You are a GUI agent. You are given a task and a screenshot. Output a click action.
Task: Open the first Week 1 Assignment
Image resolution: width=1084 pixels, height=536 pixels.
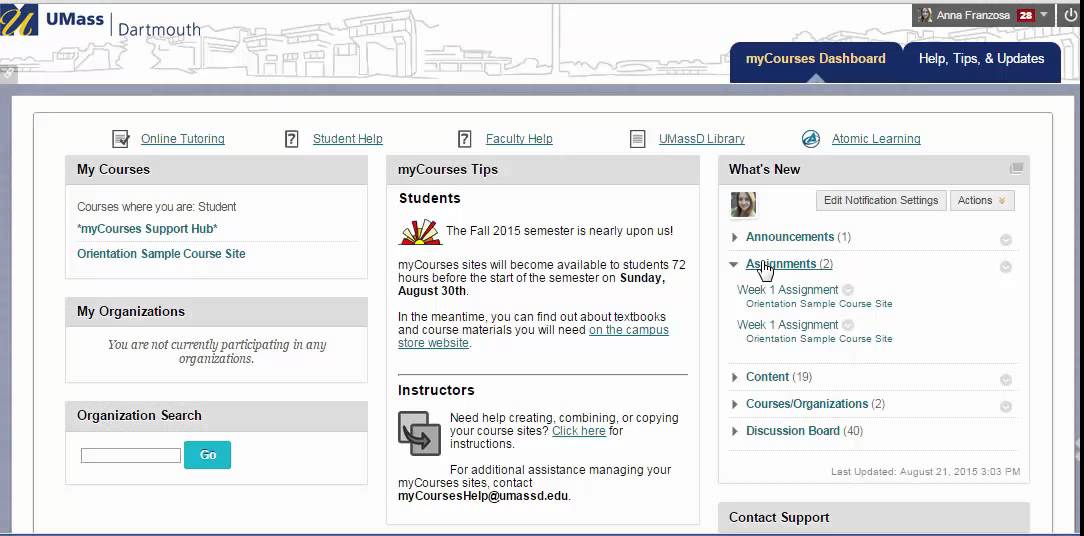(x=787, y=290)
